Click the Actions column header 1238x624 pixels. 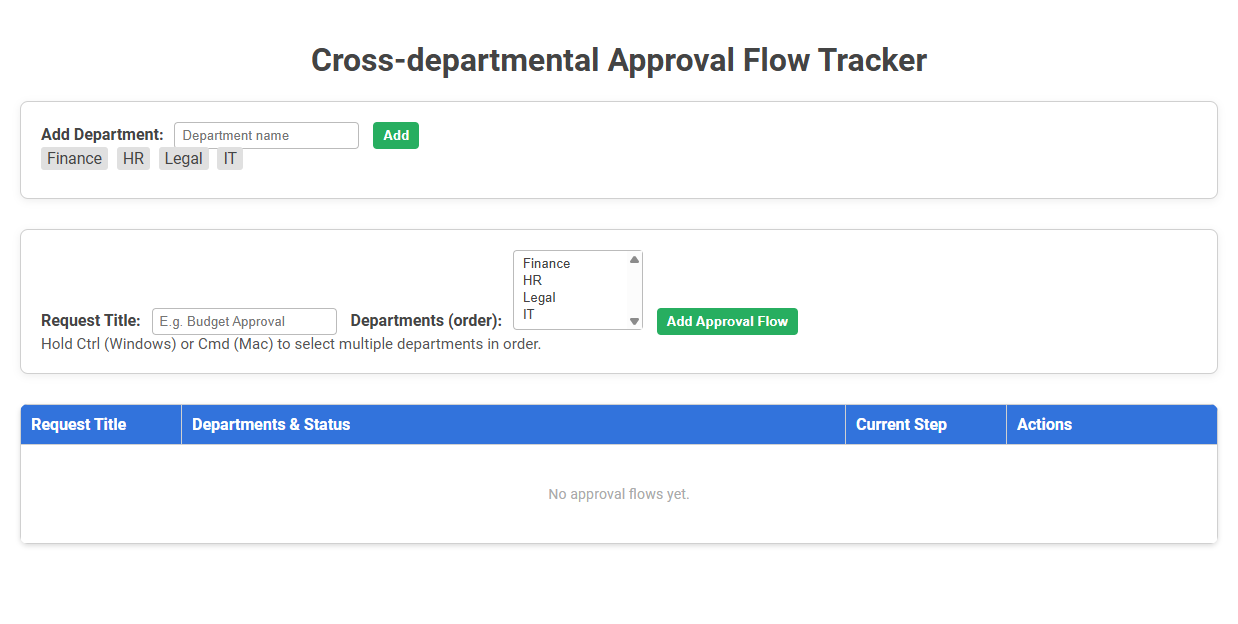pyautogui.click(x=1044, y=424)
